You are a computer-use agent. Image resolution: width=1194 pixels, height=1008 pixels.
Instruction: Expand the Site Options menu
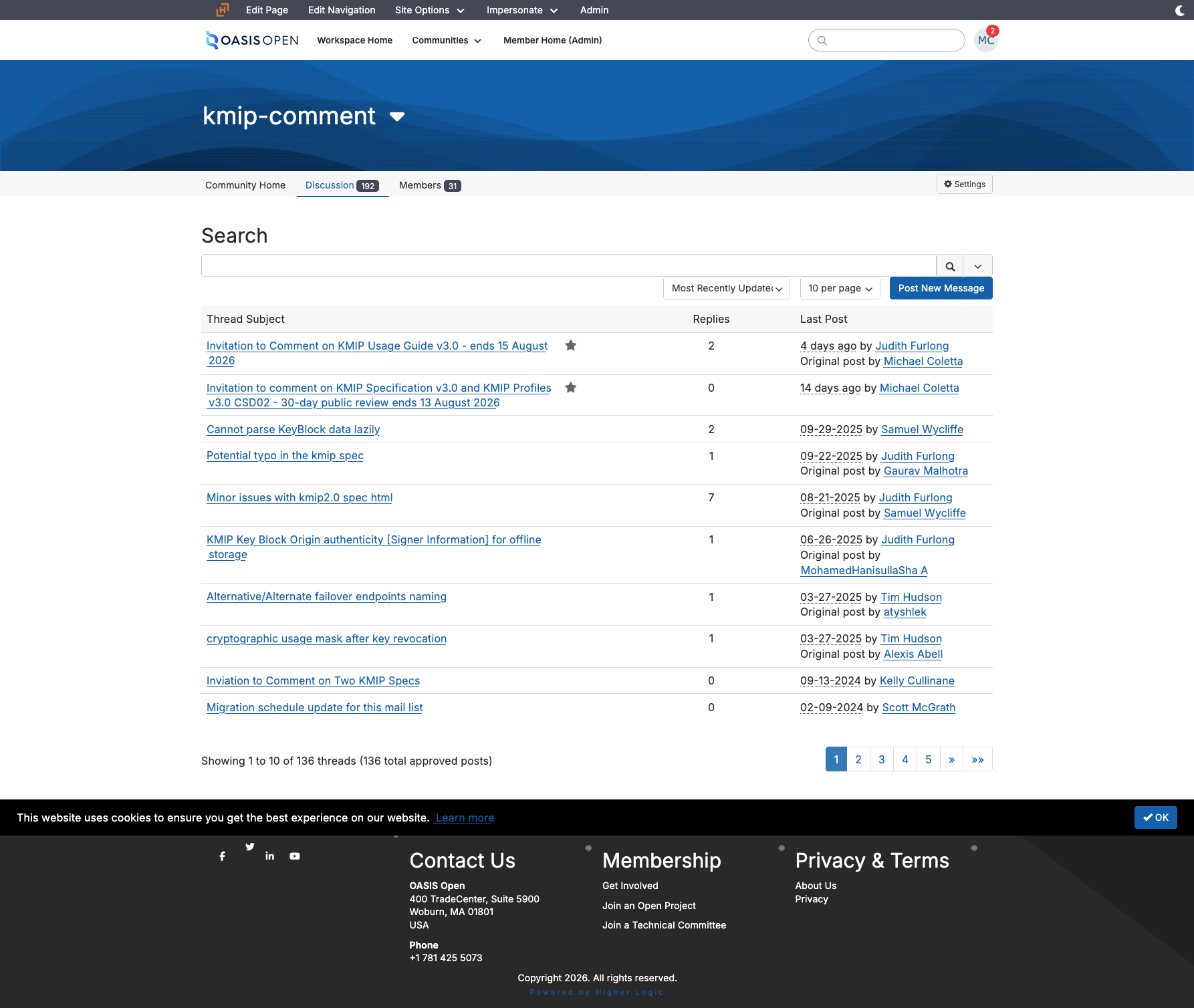[429, 10]
